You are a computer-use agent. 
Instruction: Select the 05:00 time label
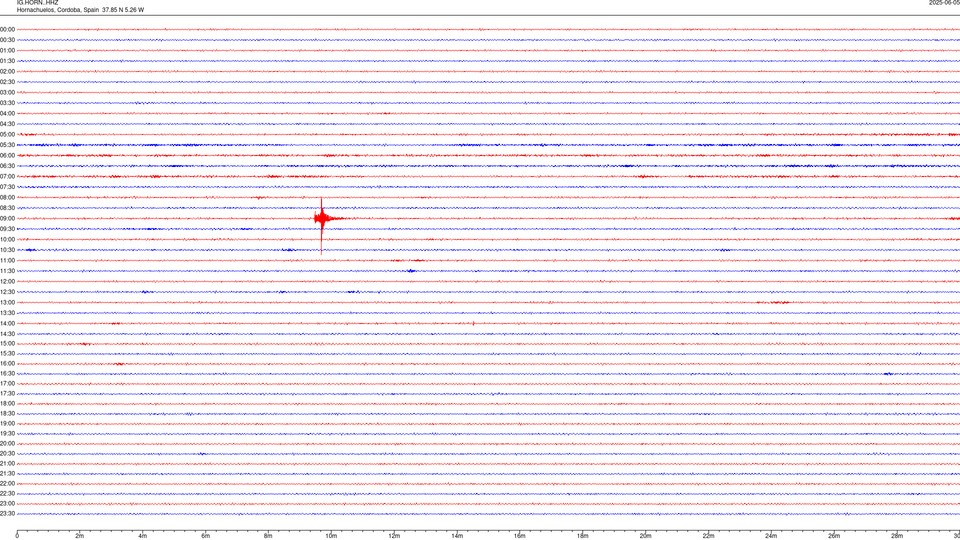(x=7, y=135)
